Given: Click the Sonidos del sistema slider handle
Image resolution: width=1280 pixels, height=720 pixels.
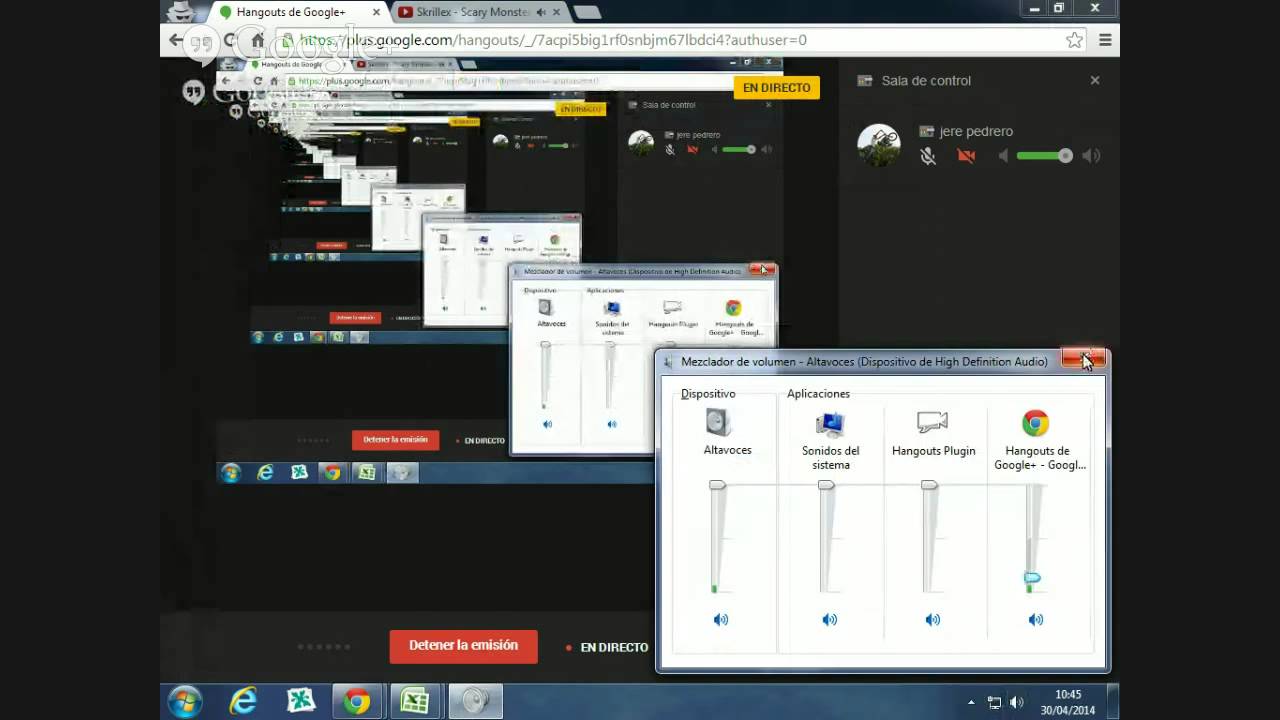Looking at the screenshot, I should click(826, 485).
